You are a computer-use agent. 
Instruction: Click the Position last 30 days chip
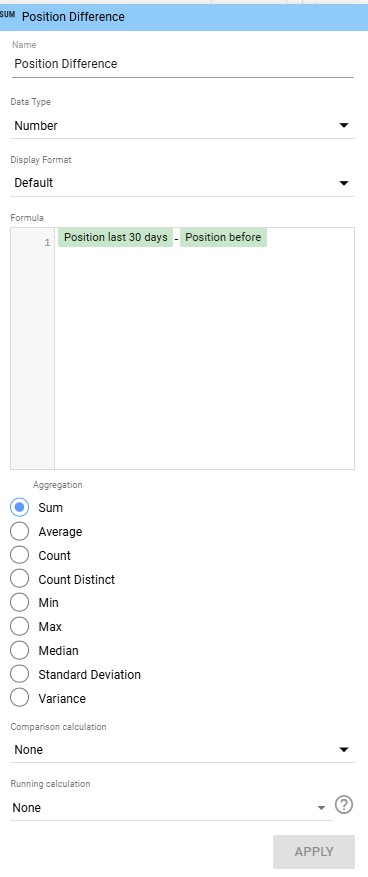[x=116, y=237]
